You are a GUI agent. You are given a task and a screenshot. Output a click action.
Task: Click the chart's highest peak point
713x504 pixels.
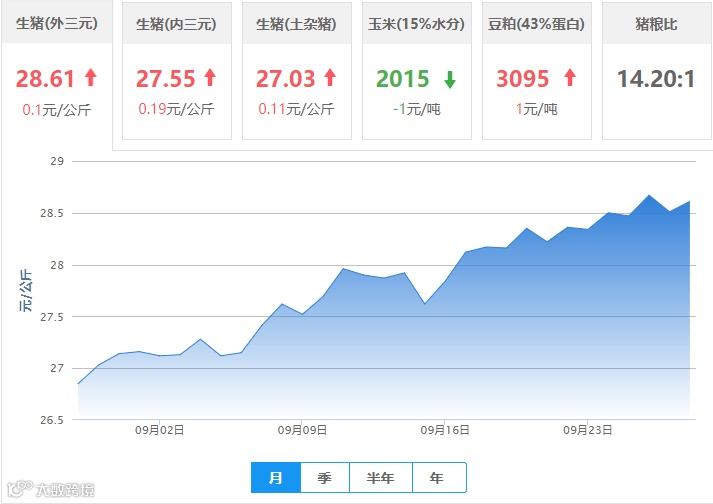(649, 195)
